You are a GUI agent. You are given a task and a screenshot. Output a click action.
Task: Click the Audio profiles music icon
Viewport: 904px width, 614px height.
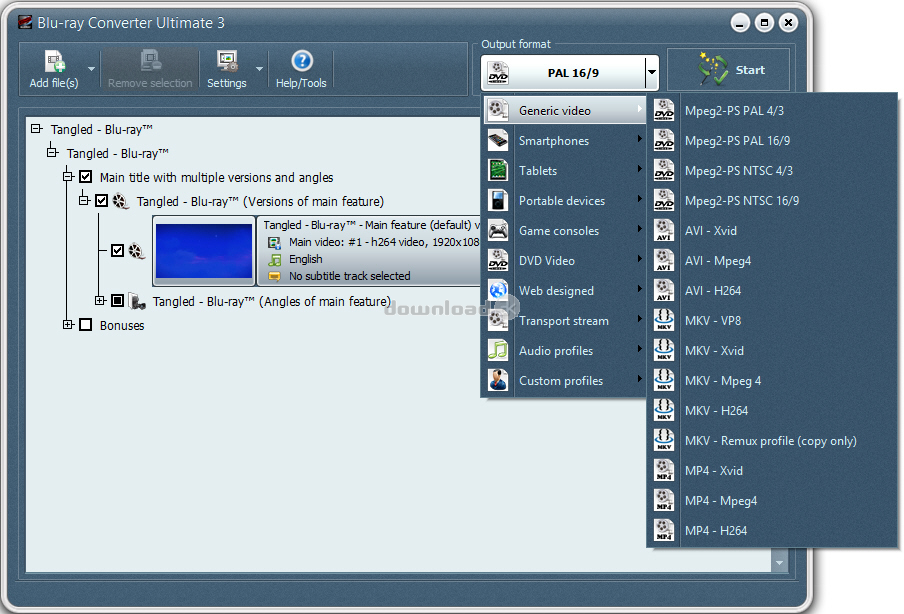point(498,351)
